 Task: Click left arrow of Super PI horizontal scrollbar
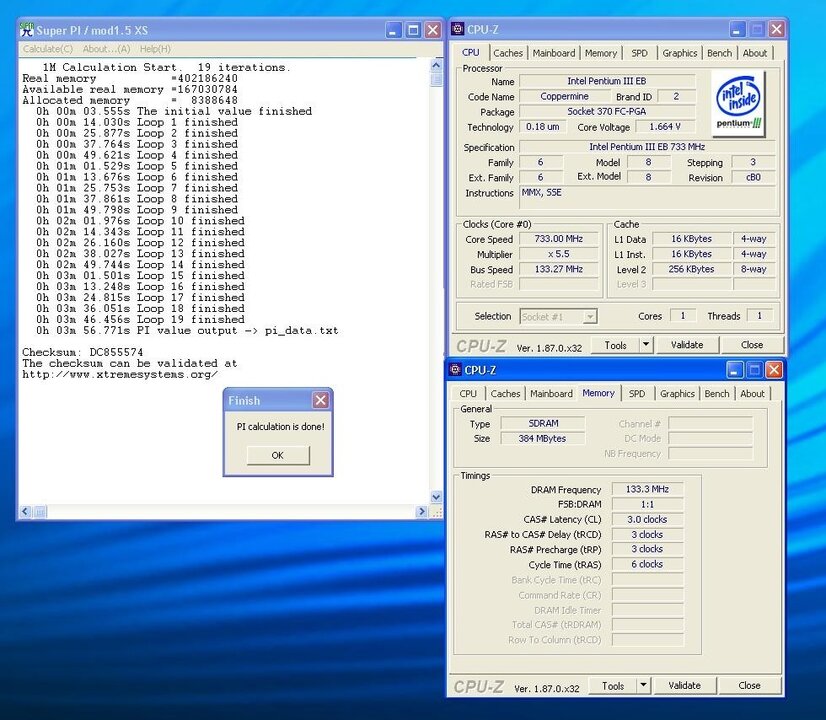coord(25,511)
